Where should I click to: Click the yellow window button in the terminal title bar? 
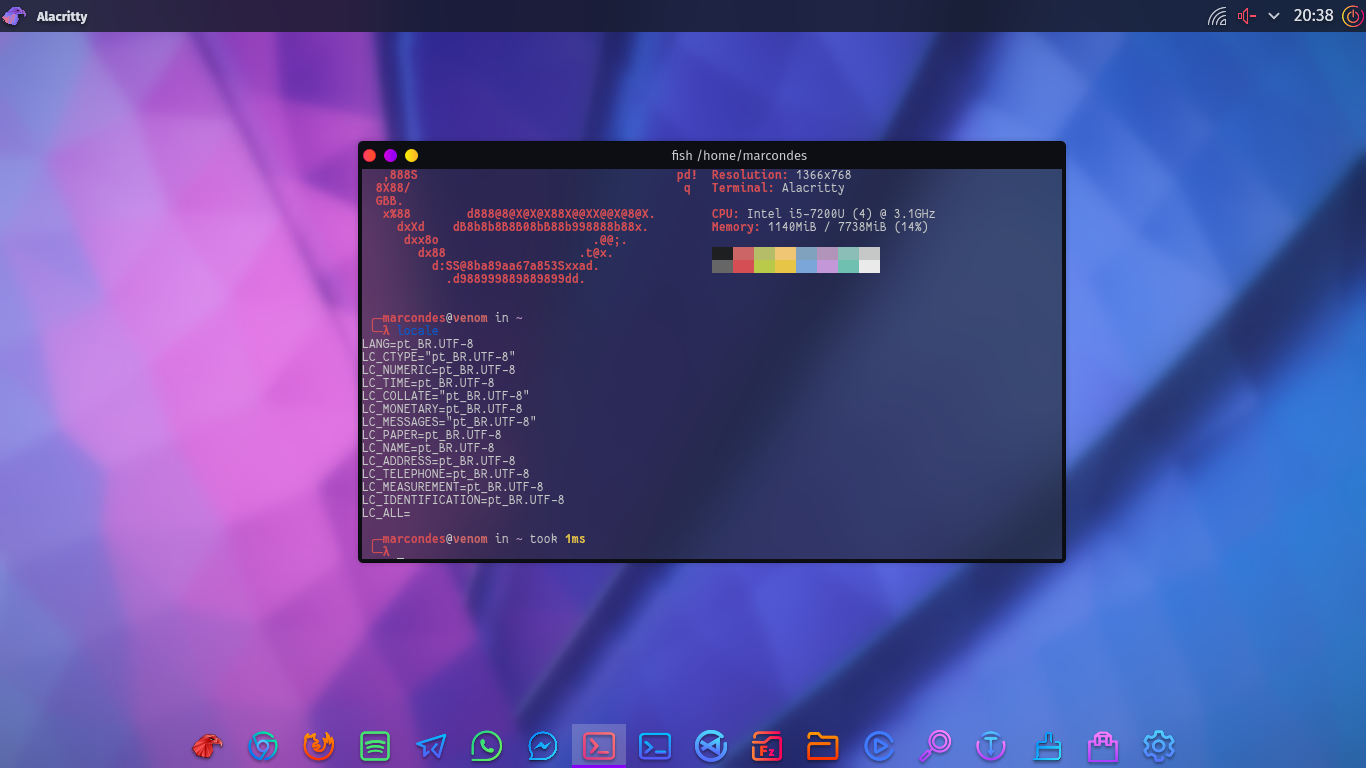click(411, 155)
